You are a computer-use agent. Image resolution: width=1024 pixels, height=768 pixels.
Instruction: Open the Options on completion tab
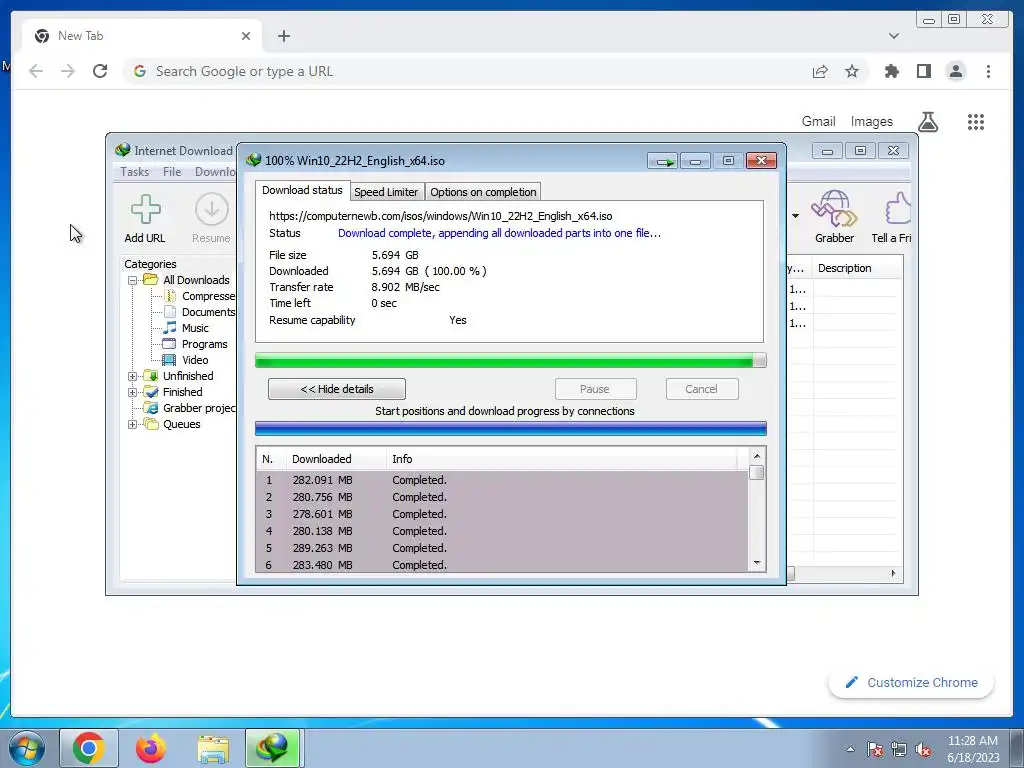click(x=483, y=192)
